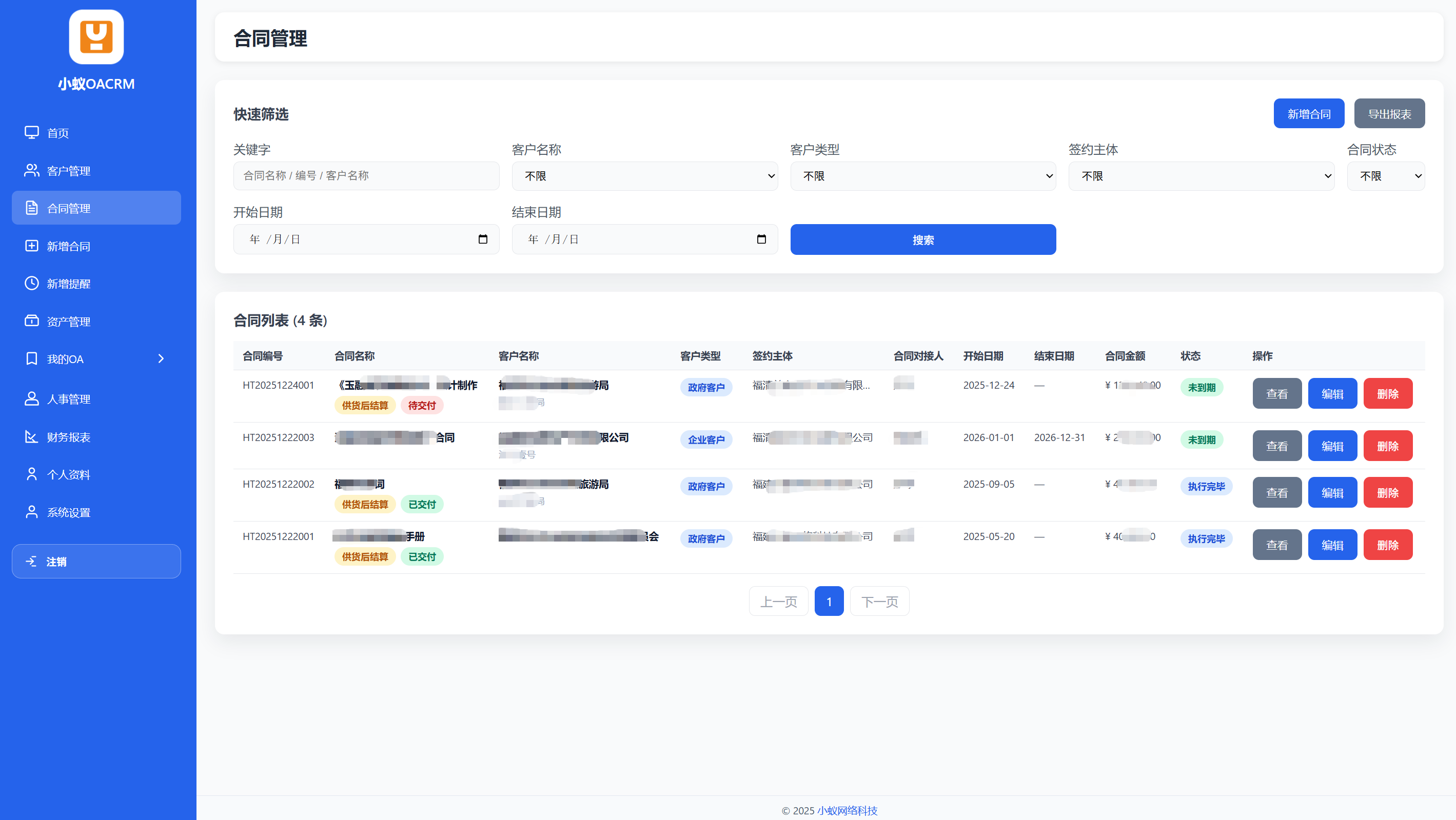Click the chart icon for 财务报表
Viewport: 1456px width, 820px height.
pos(32,437)
